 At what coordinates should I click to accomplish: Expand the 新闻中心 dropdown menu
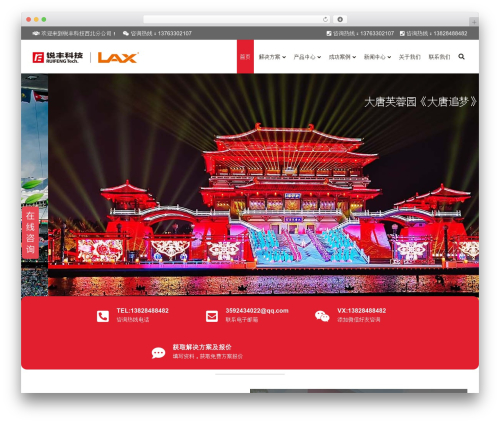(377, 57)
